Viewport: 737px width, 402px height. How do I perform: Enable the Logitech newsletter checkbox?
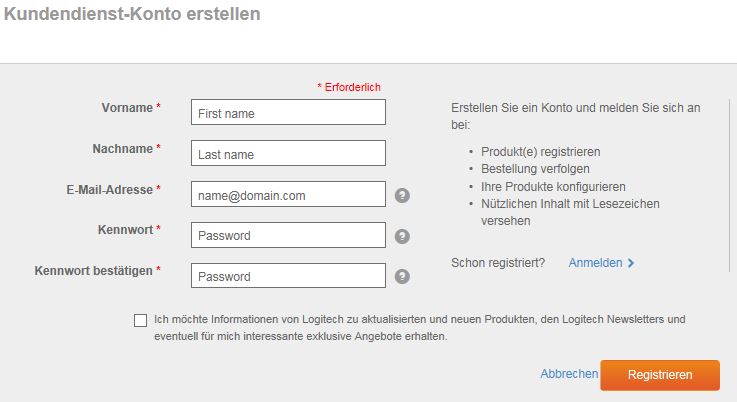[x=140, y=320]
